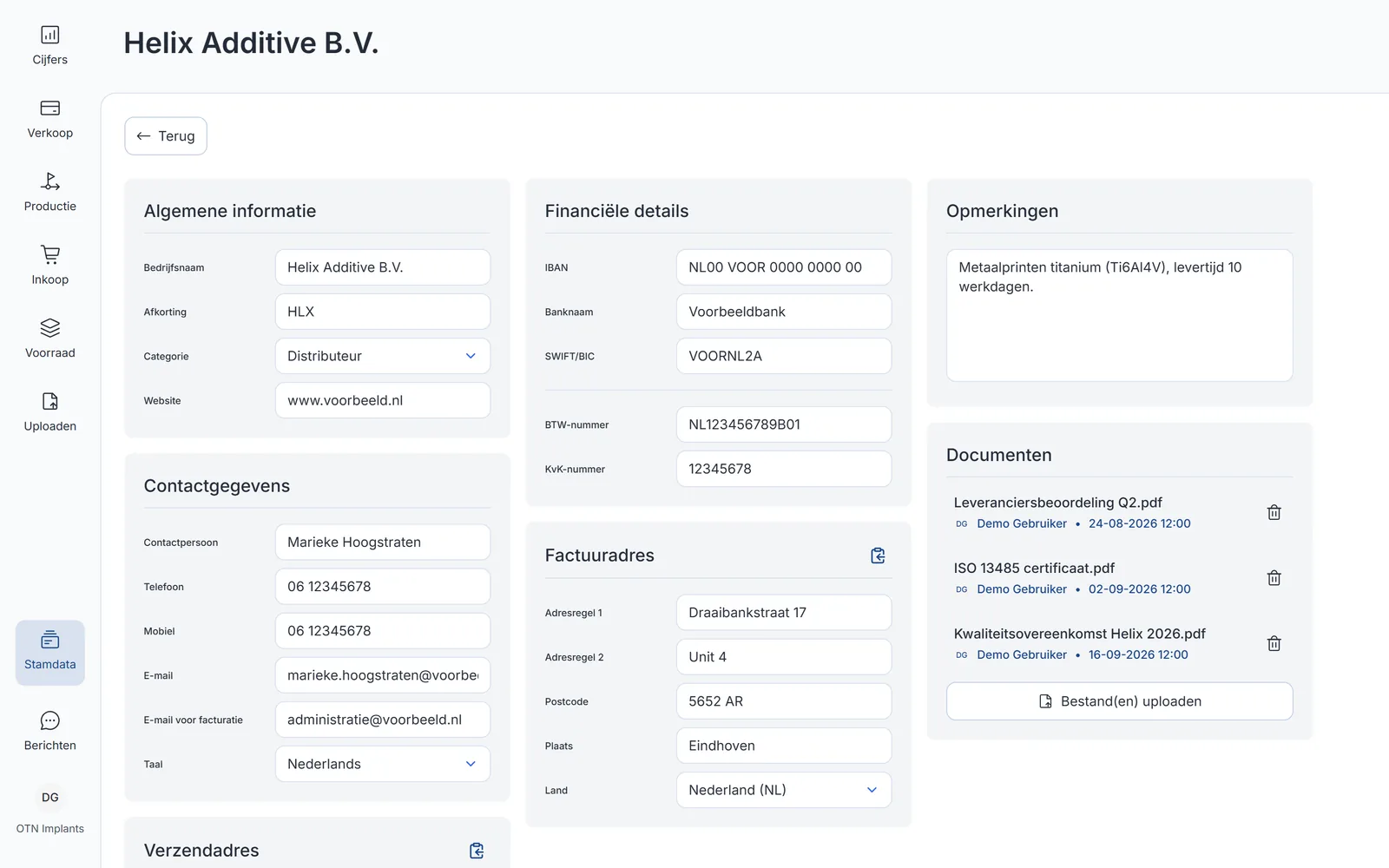This screenshot has width=1389, height=868.
Task: Click the Adresregel 1 field
Action: (x=784, y=612)
